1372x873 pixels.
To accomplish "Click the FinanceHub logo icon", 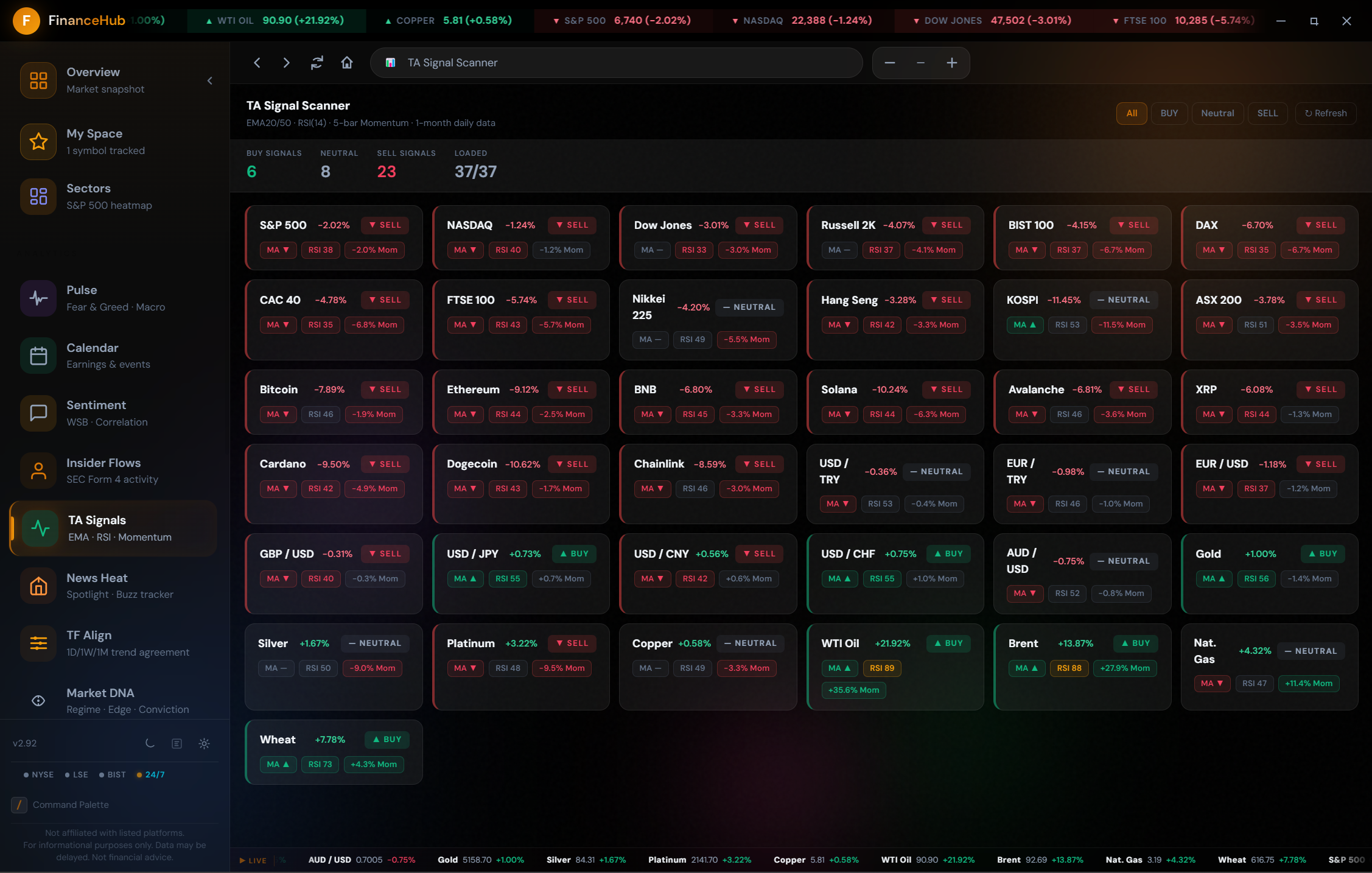I will click(x=26, y=21).
